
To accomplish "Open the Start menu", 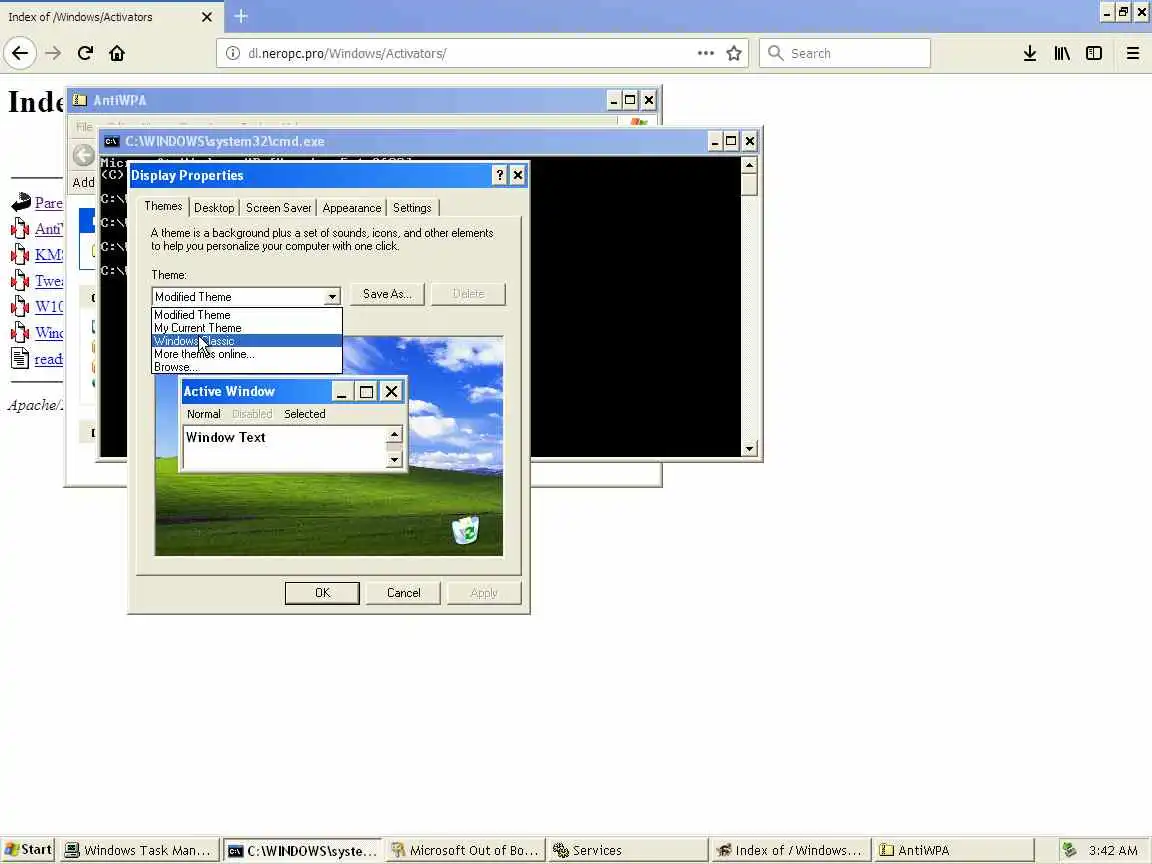I will click(x=28, y=850).
